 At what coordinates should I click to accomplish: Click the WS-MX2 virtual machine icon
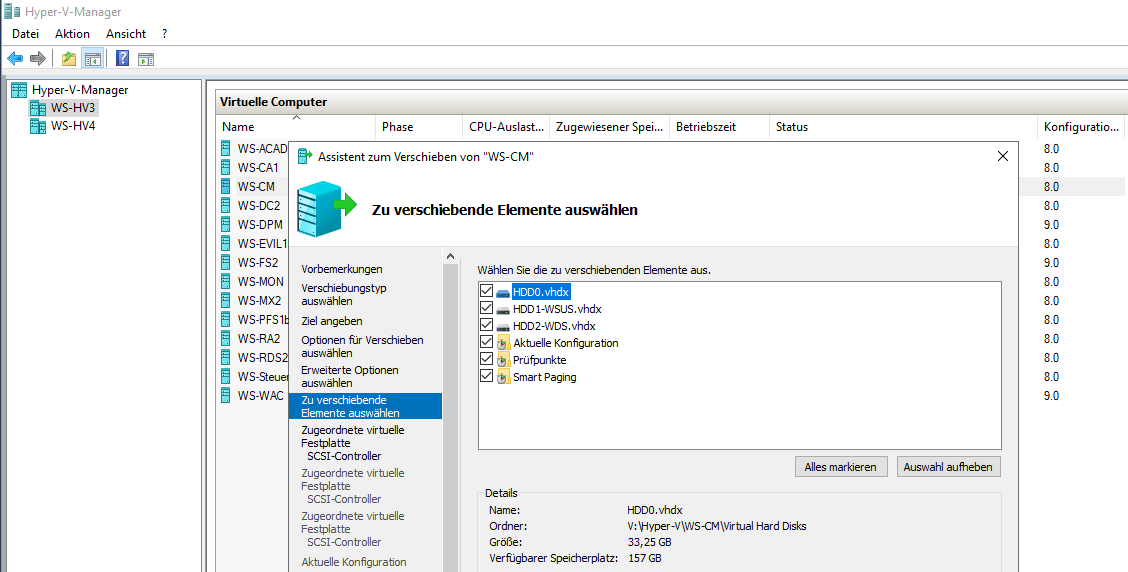226,301
